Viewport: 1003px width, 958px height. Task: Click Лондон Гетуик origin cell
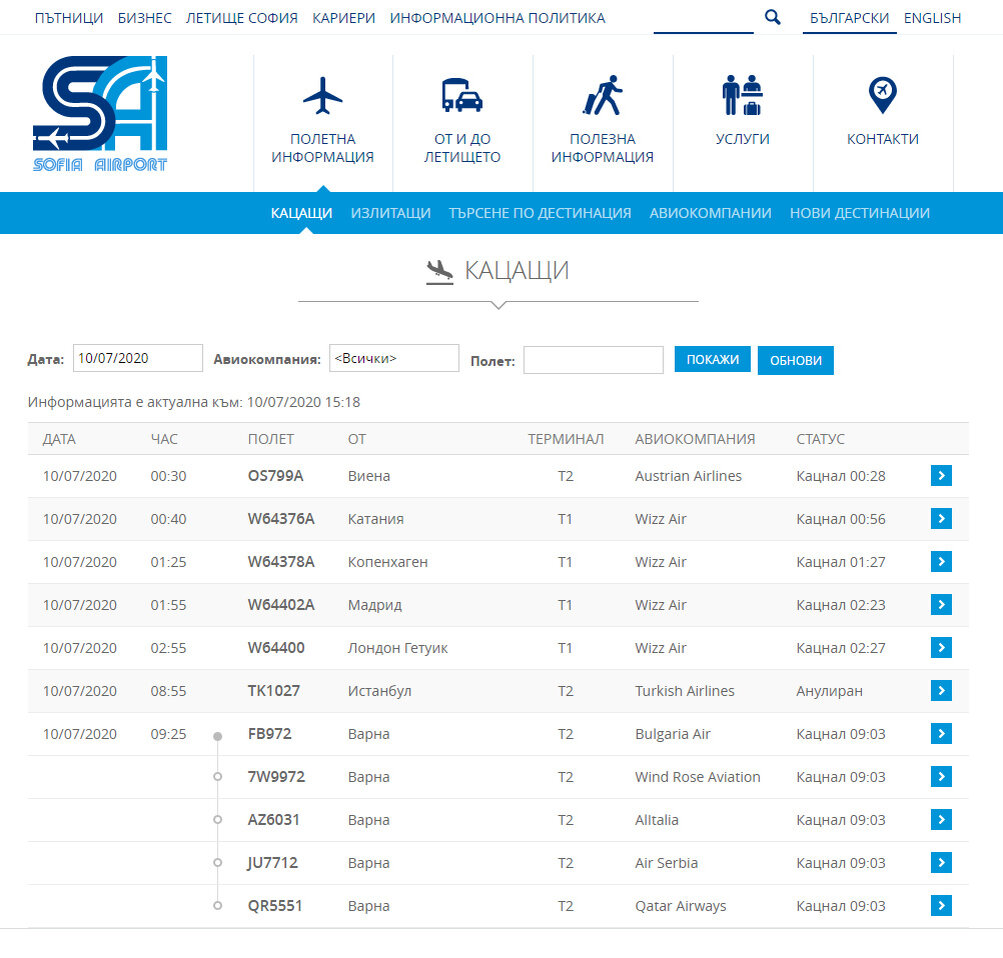pyautogui.click(x=397, y=648)
